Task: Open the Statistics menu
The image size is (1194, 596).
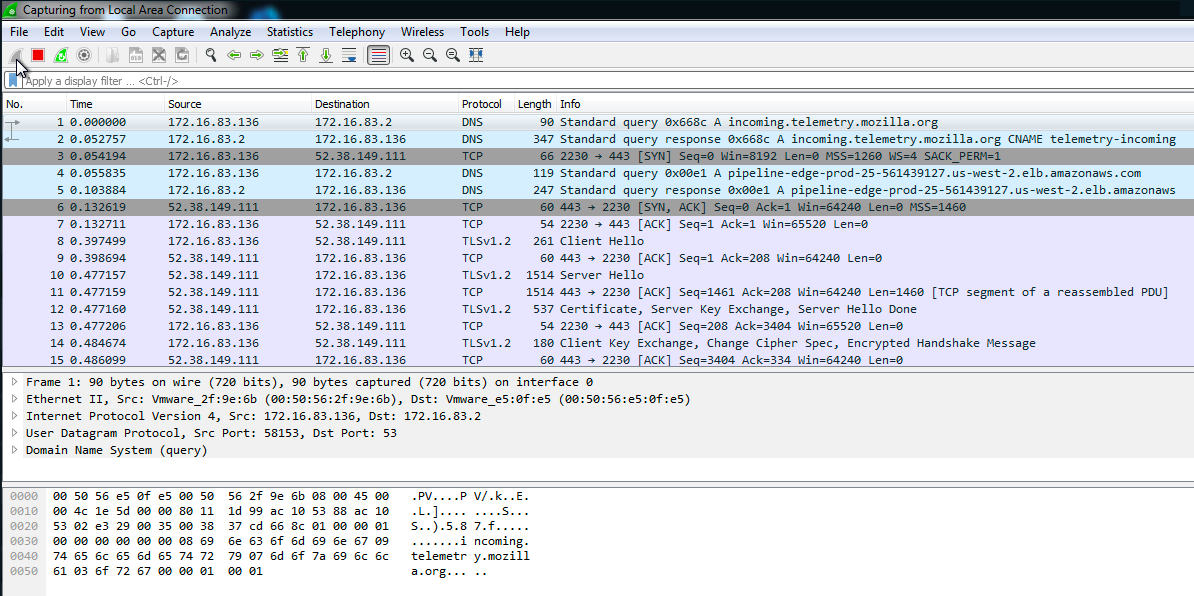Action: pyautogui.click(x=289, y=32)
